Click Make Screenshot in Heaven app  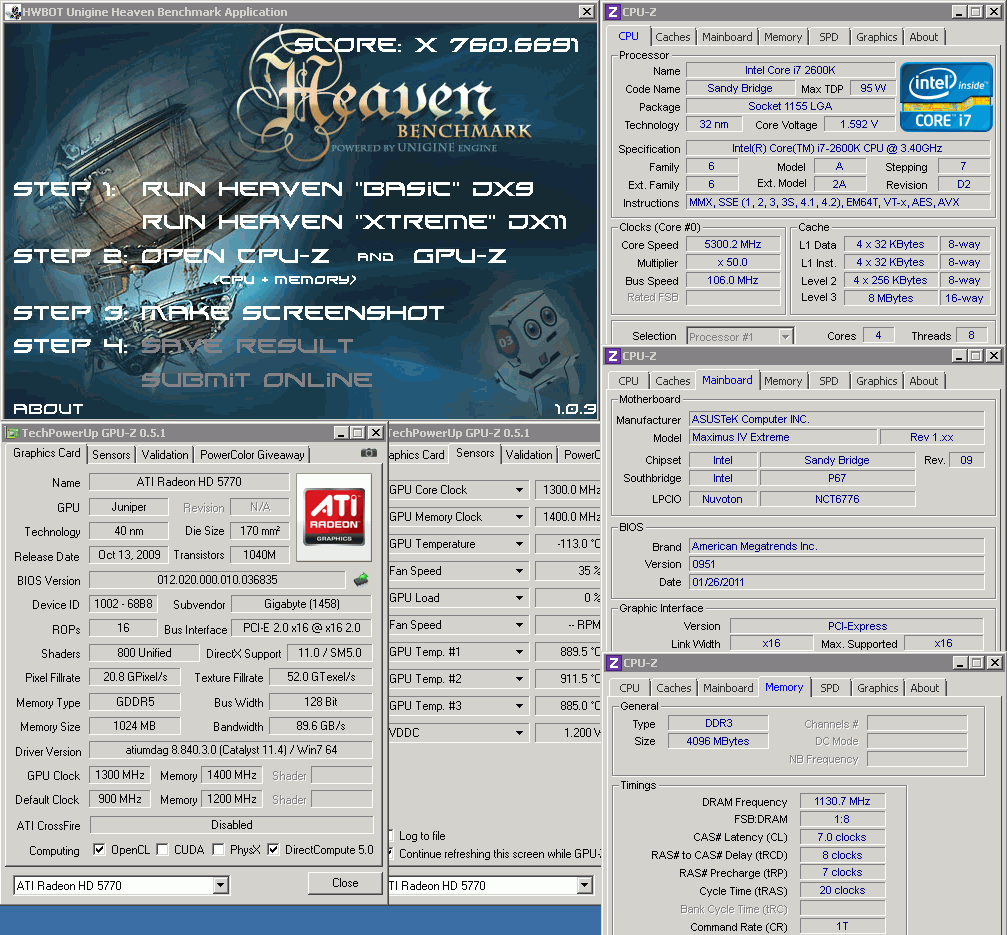(x=292, y=313)
